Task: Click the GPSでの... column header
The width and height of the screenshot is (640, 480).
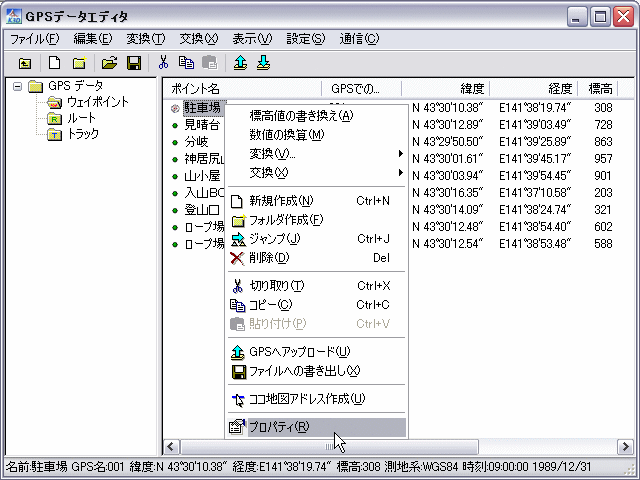Action: (362, 89)
